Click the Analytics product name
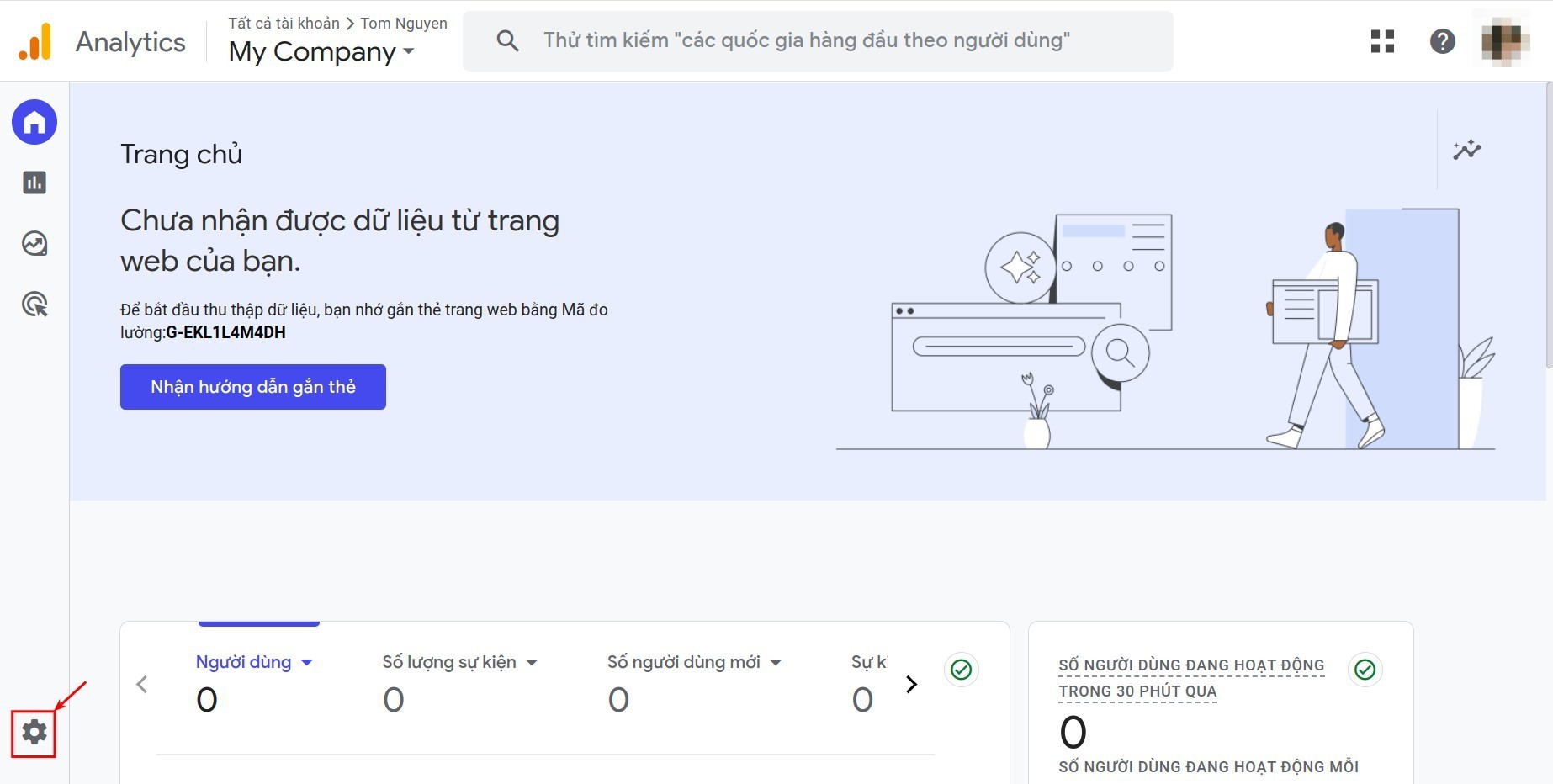 tap(130, 42)
